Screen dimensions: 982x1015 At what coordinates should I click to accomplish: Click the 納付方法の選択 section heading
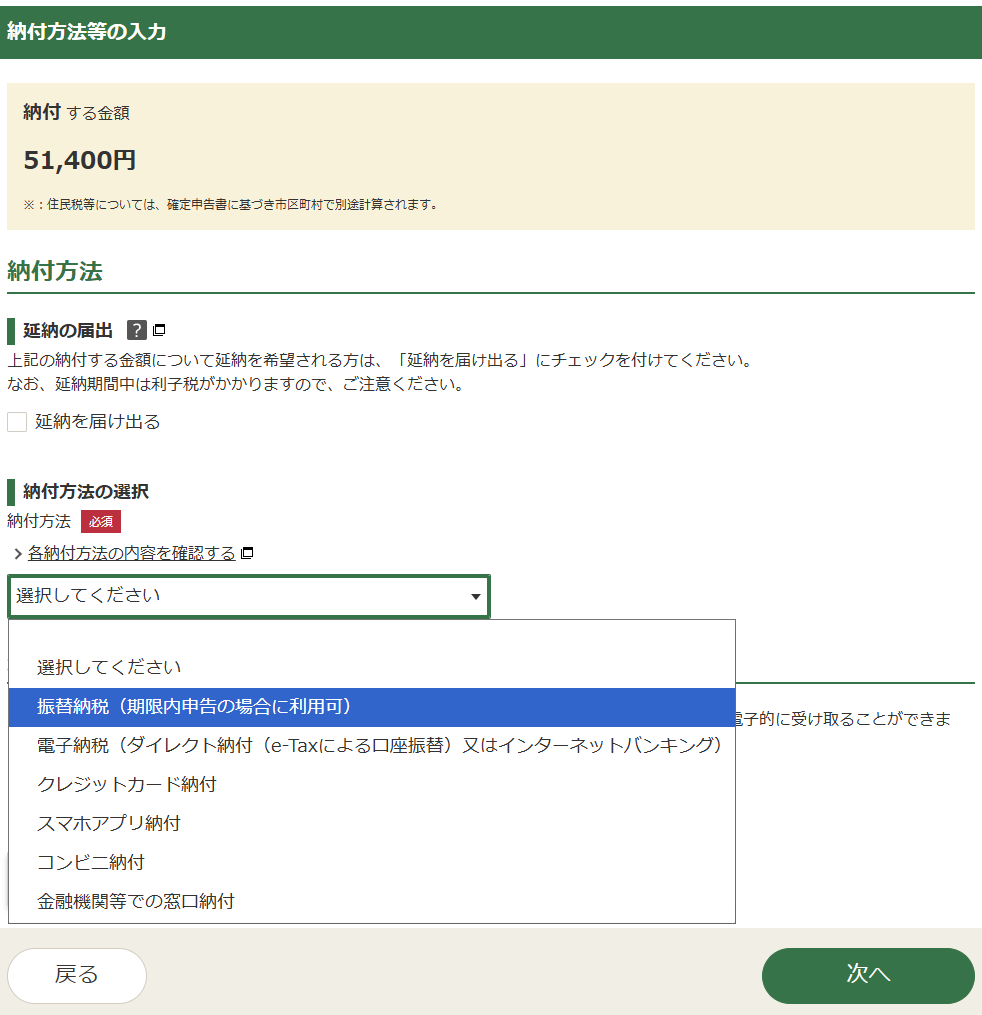tap(86, 492)
